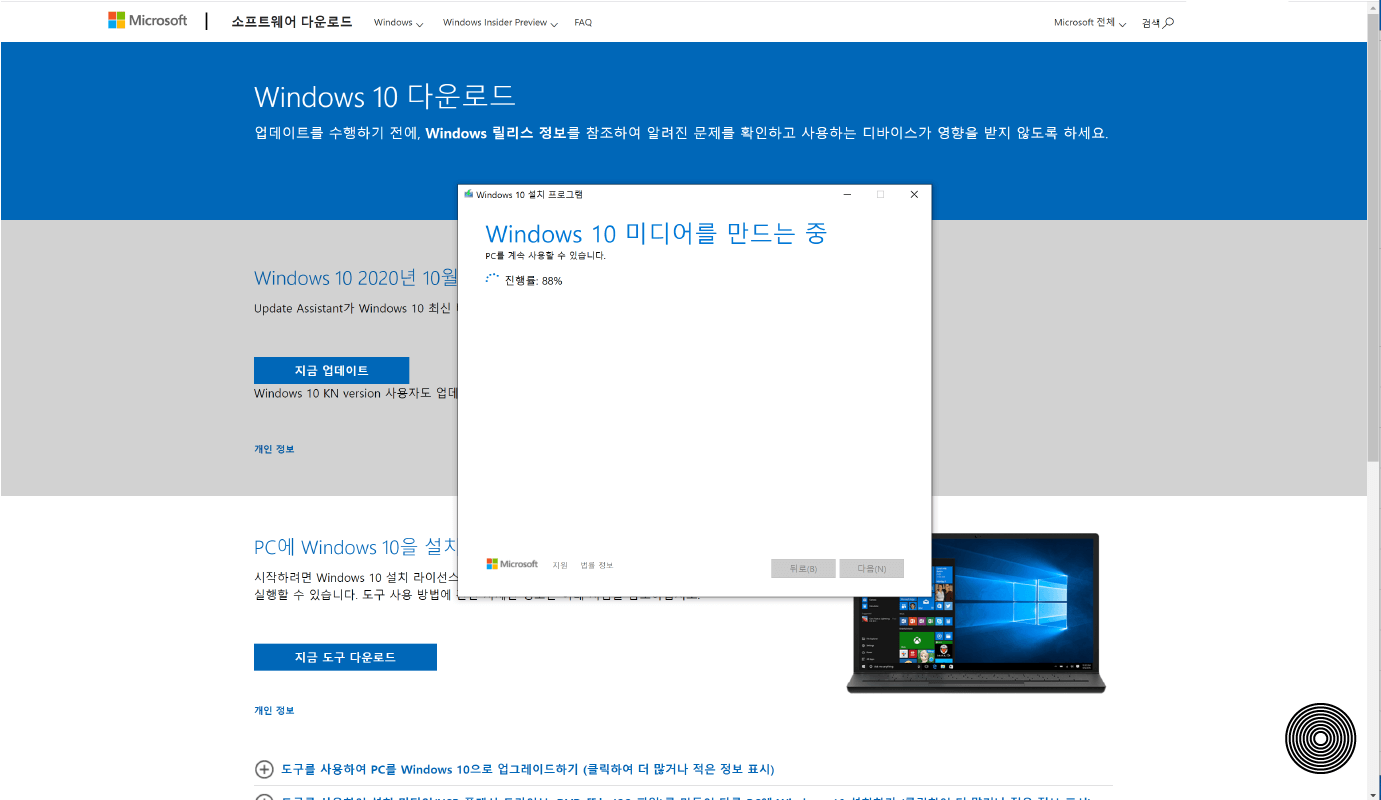Click the disabled 뒤로(B) button
The height and width of the screenshot is (800, 1381).
click(x=803, y=568)
